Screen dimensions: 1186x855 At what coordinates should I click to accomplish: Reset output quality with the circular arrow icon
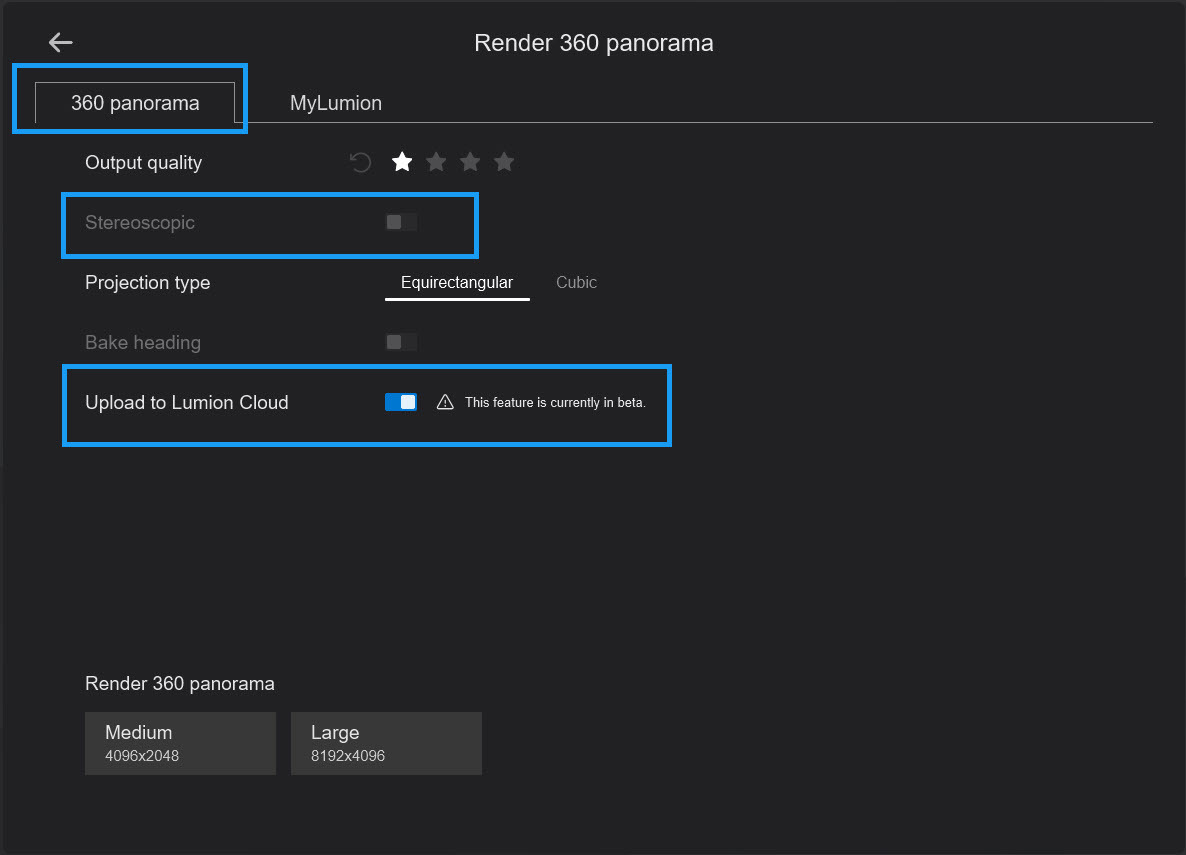(361, 162)
